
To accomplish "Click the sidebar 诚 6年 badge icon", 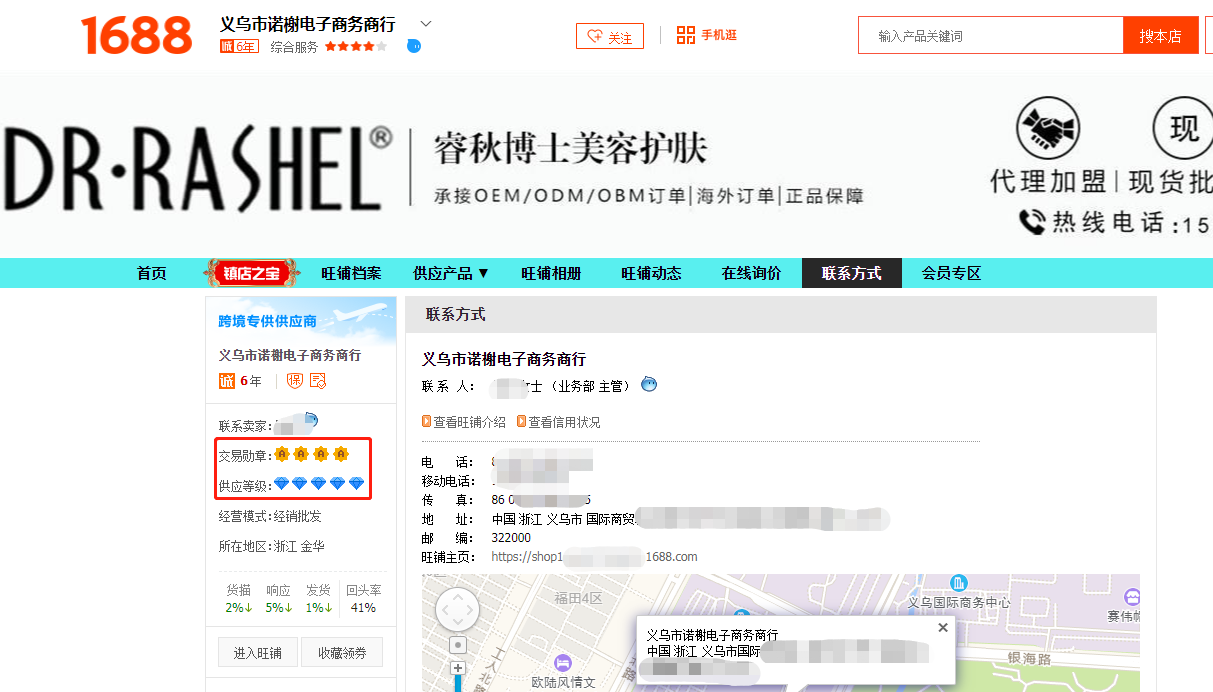I will [227, 381].
